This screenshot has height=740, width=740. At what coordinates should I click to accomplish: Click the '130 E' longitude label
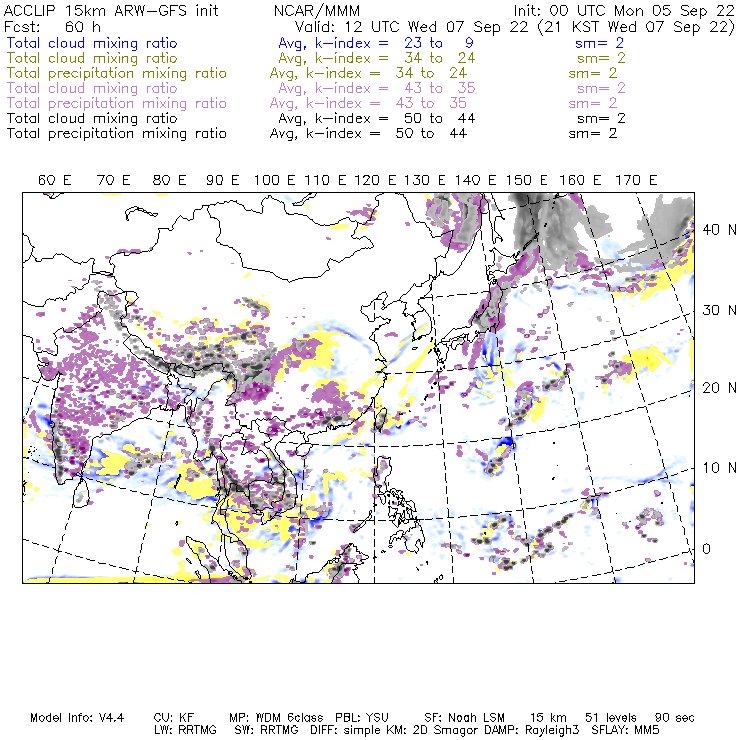click(424, 180)
